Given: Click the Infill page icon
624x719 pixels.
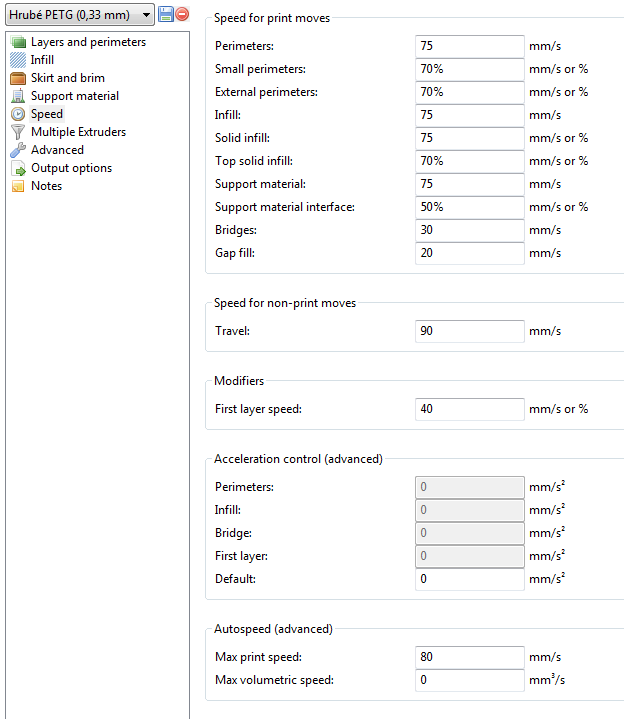Looking at the screenshot, I should click(x=18, y=60).
